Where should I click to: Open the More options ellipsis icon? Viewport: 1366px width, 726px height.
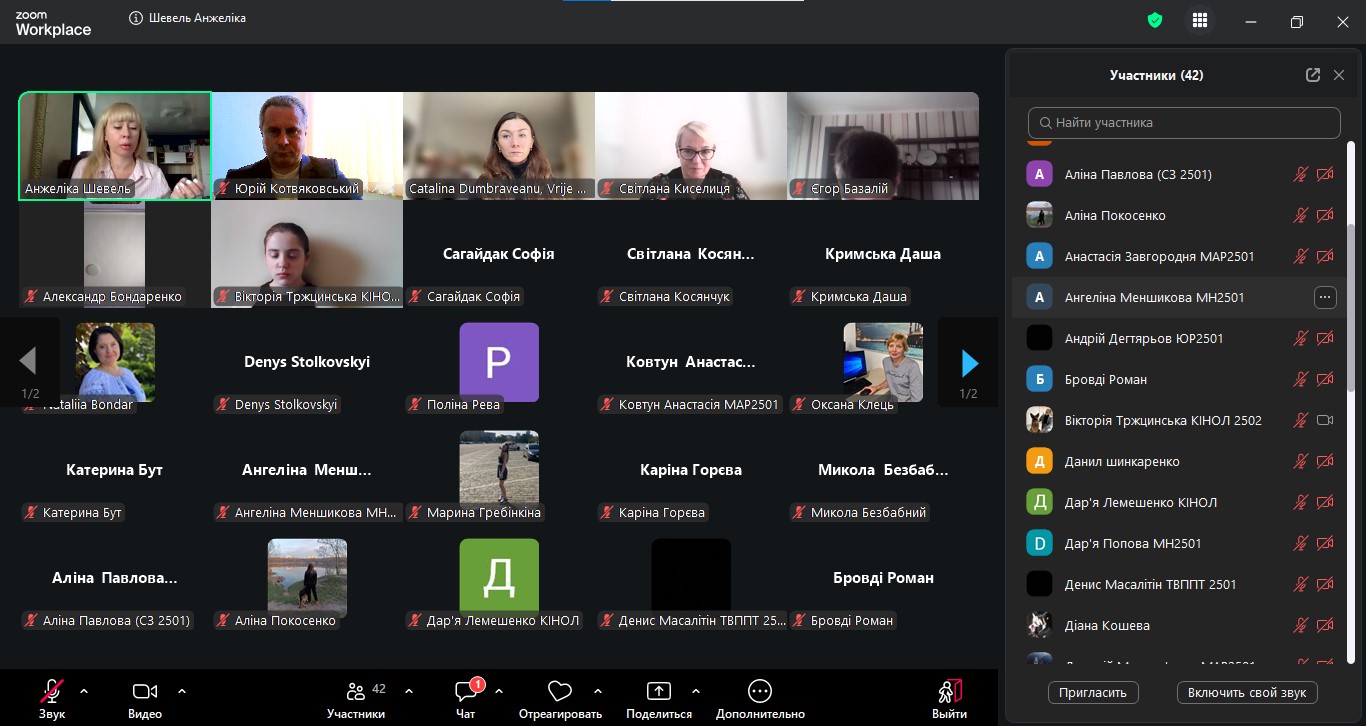coord(760,692)
